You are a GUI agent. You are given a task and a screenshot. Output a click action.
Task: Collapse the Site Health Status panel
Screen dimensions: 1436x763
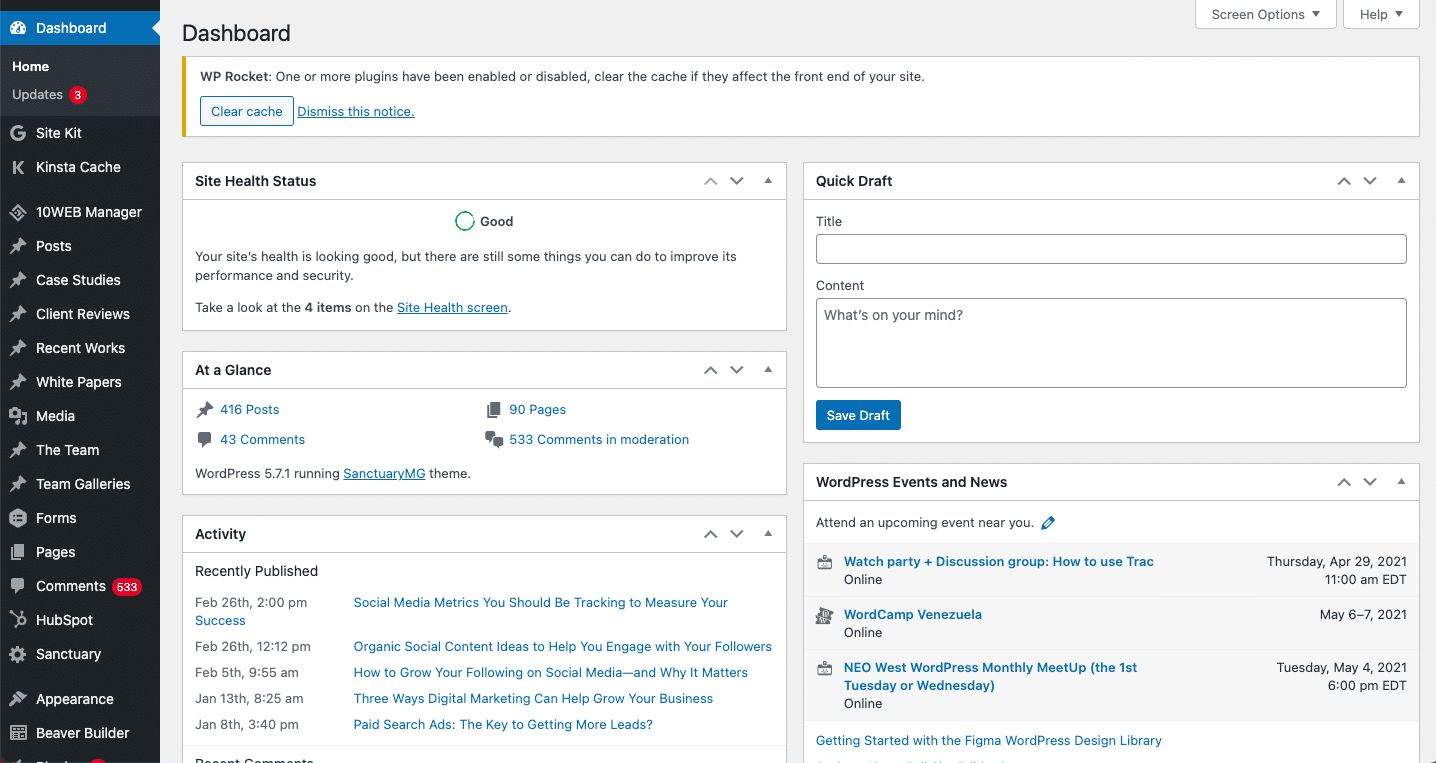[x=768, y=181]
